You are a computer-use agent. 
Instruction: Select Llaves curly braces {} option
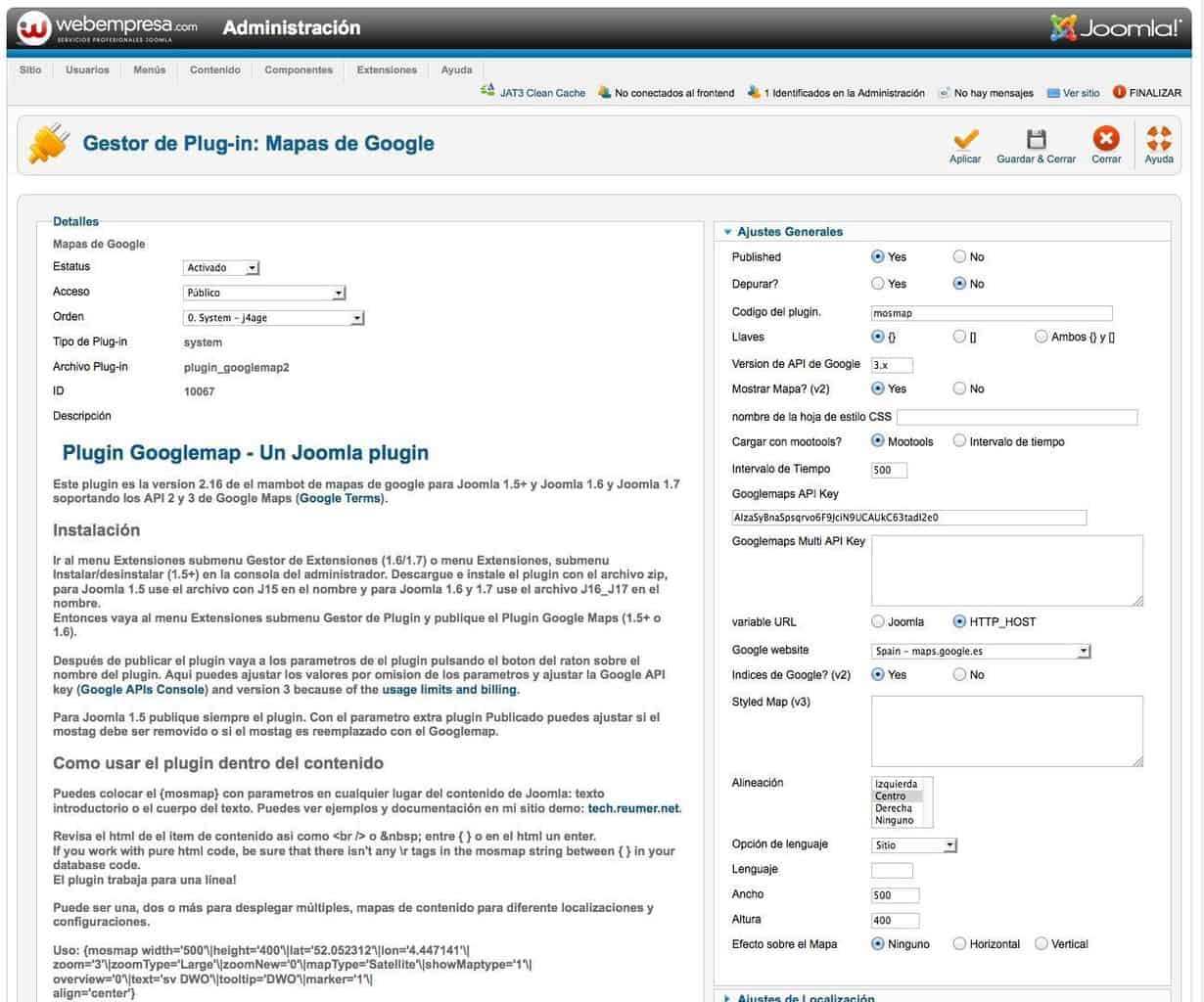point(878,336)
